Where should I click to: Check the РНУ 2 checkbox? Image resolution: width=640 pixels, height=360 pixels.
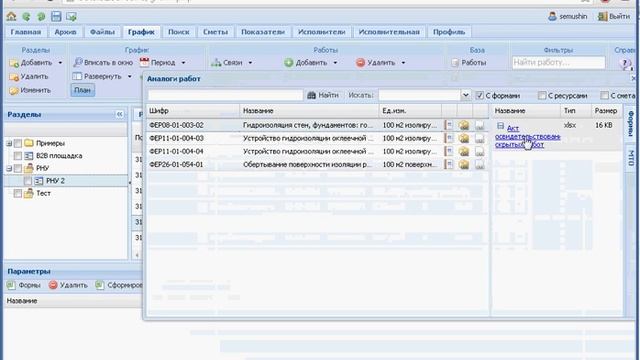pyautogui.click(x=27, y=181)
